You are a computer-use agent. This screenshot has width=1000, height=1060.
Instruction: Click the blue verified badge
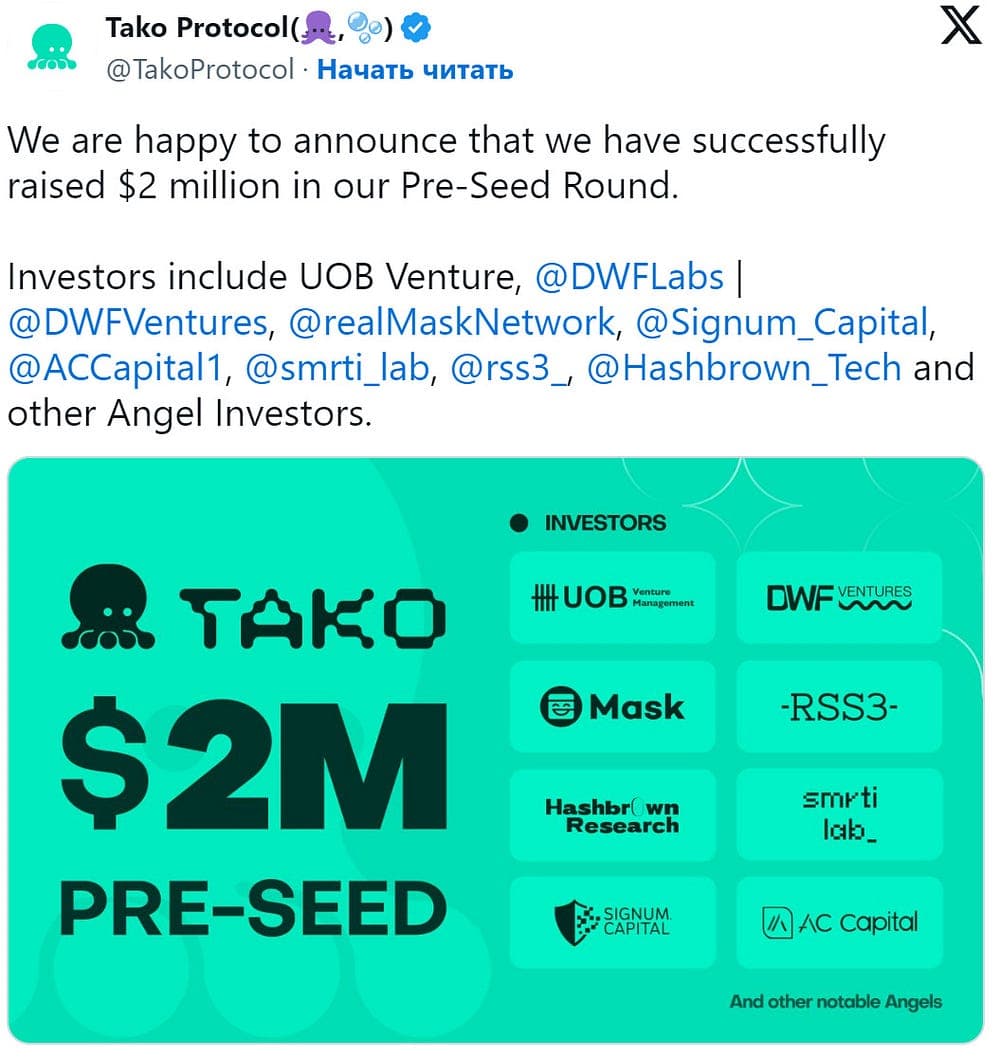[415, 28]
